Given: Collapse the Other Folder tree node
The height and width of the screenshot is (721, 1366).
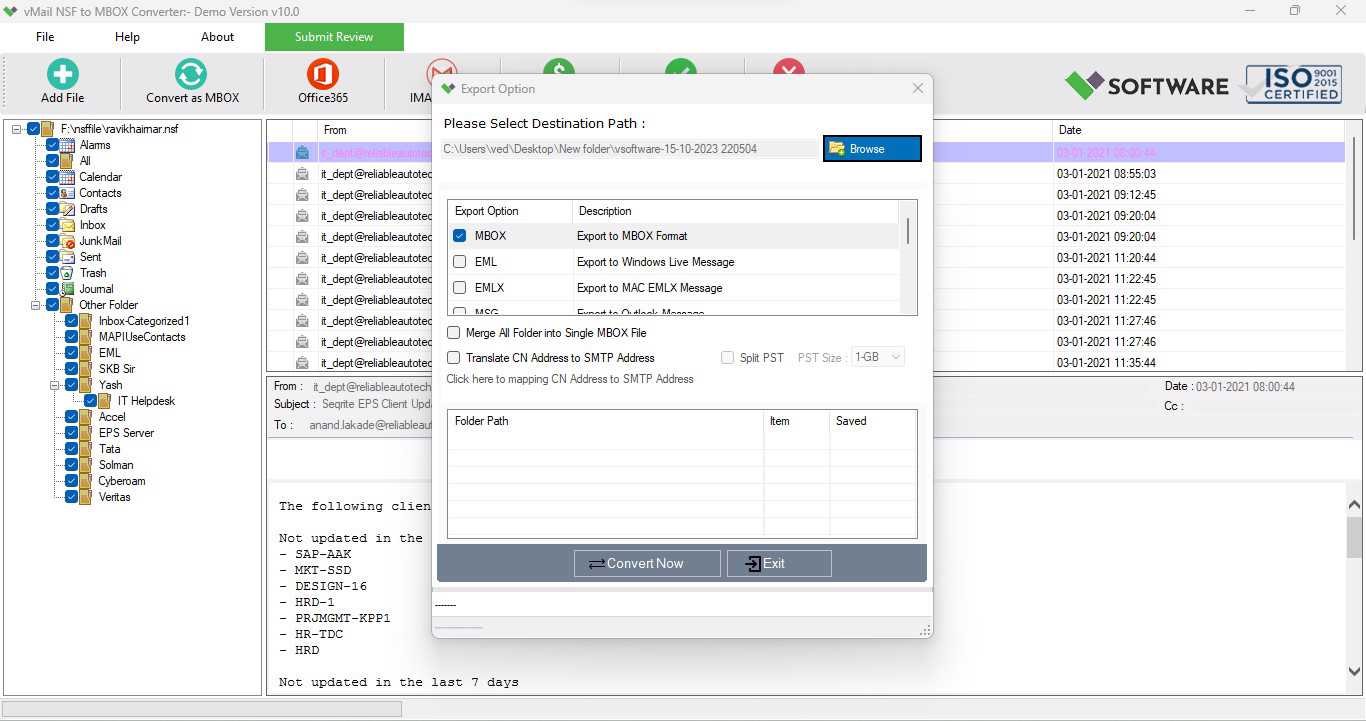Looking at the screenshot, I should (36, 305).
